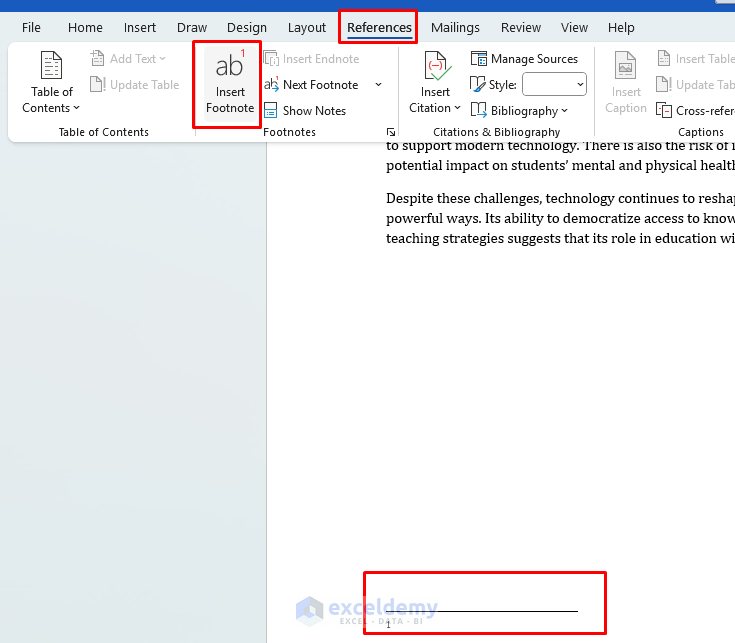Click the Insert Endnote label
Image resolution: width=735 pixels, height=643 pixels.
[x=321, y=59]
